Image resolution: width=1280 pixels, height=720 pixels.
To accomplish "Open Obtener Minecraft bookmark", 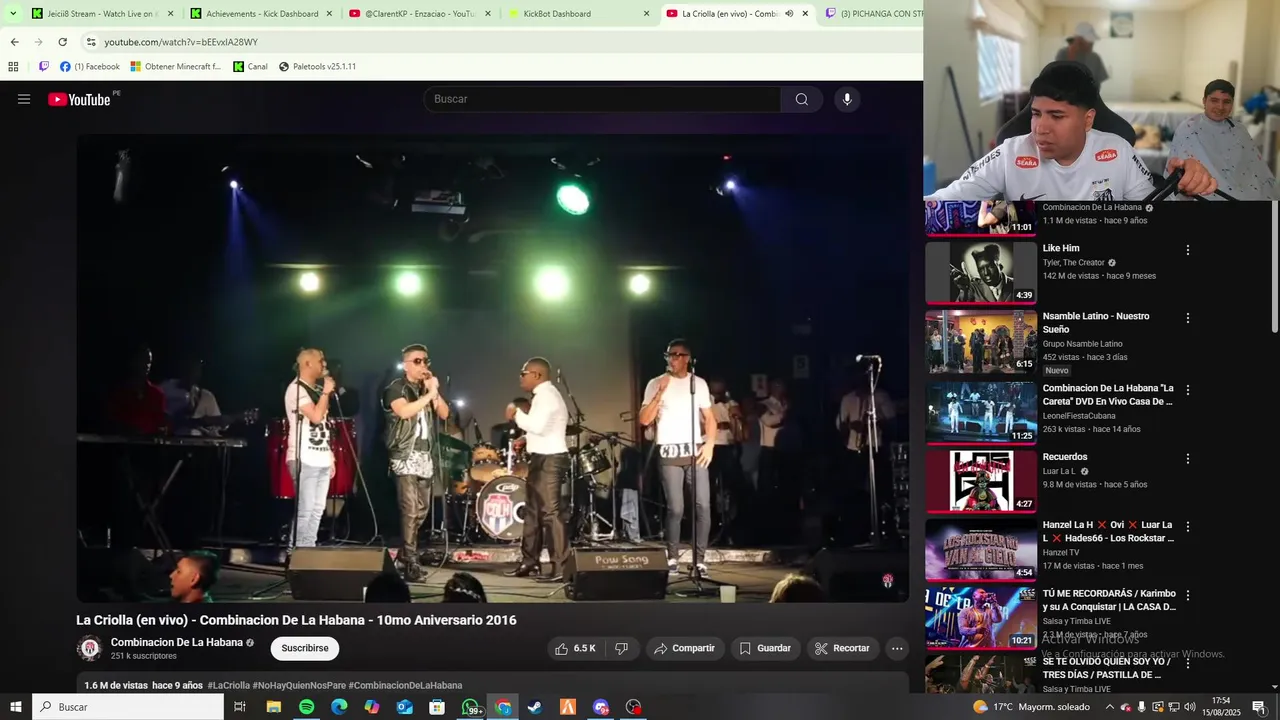I will [176, 67].
